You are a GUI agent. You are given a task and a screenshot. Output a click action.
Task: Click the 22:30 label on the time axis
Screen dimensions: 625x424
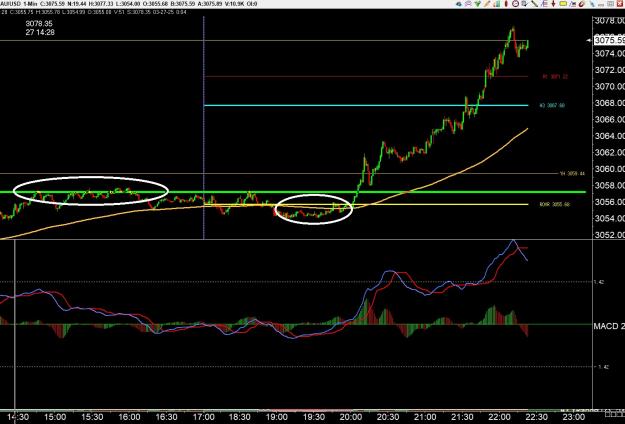[x=536, y=417]
